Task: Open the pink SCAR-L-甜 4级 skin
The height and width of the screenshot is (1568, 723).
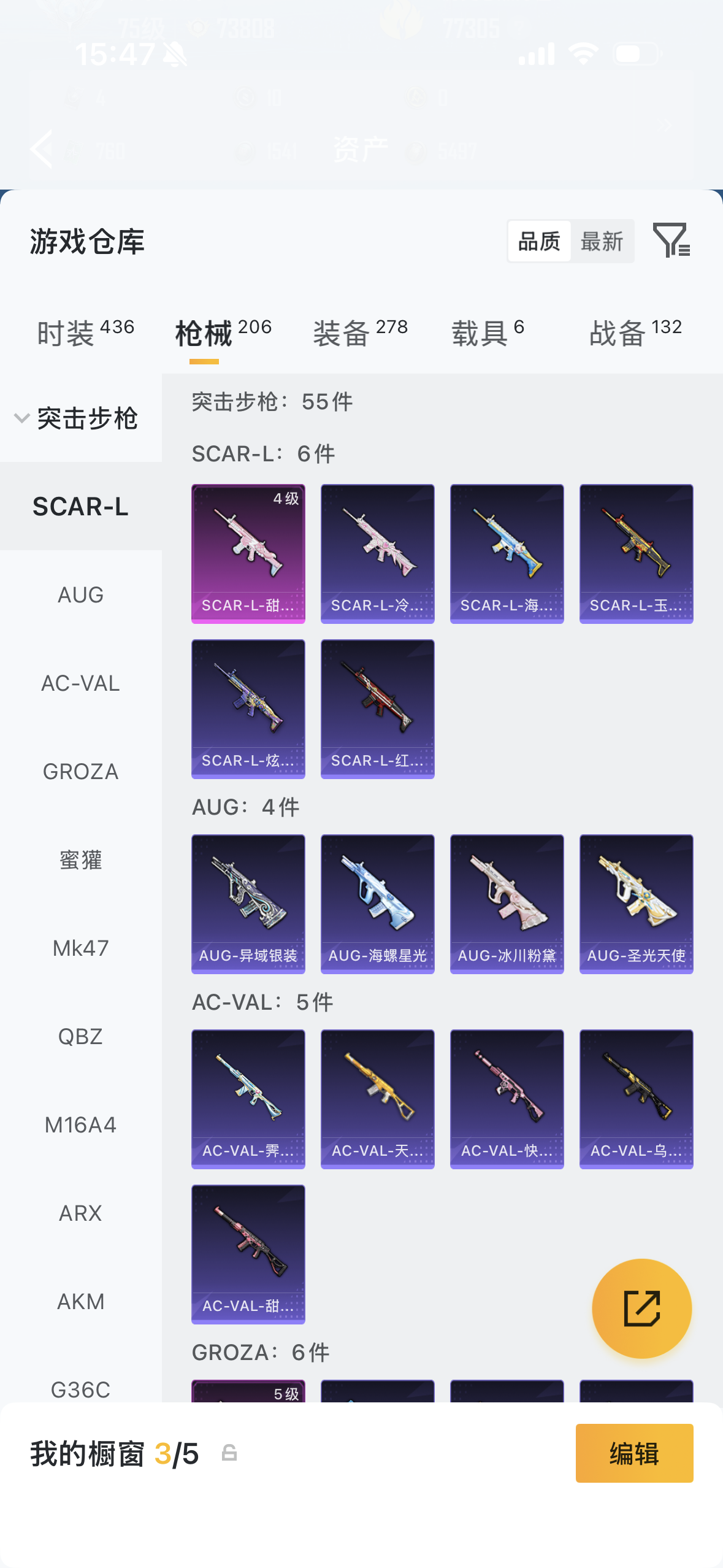Action: 248,554
